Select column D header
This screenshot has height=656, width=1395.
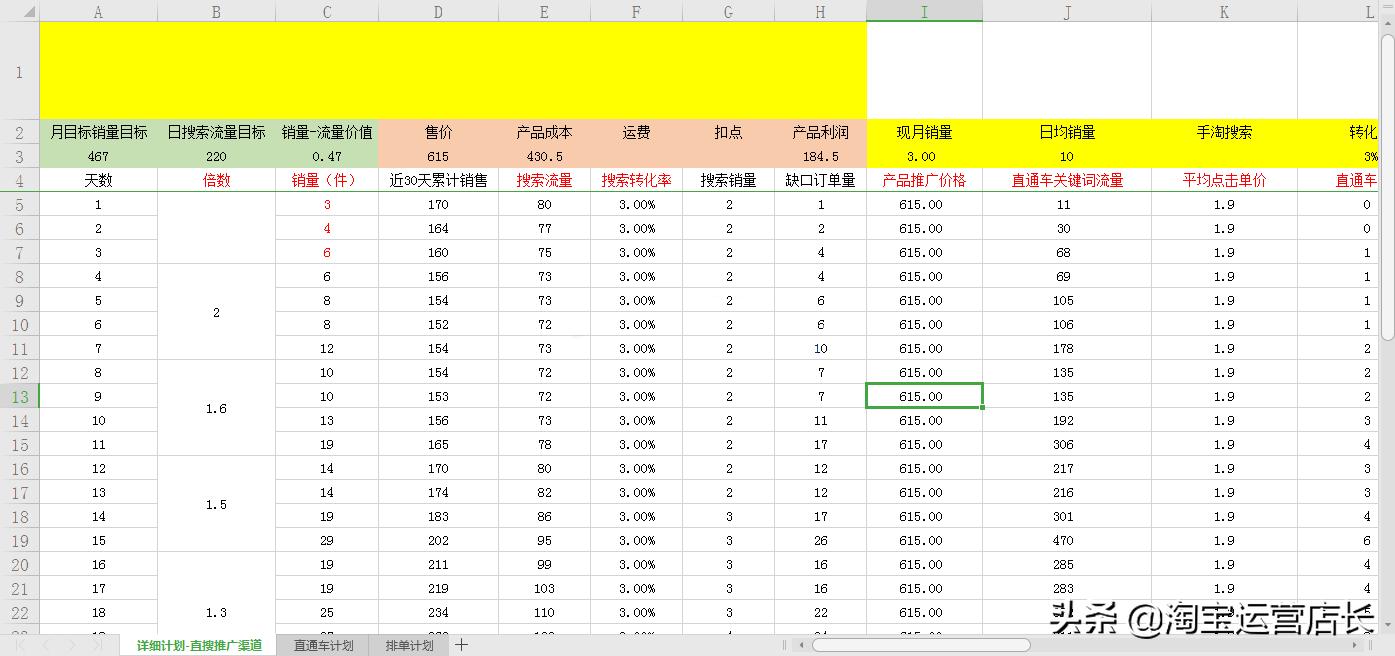point(438,11)
